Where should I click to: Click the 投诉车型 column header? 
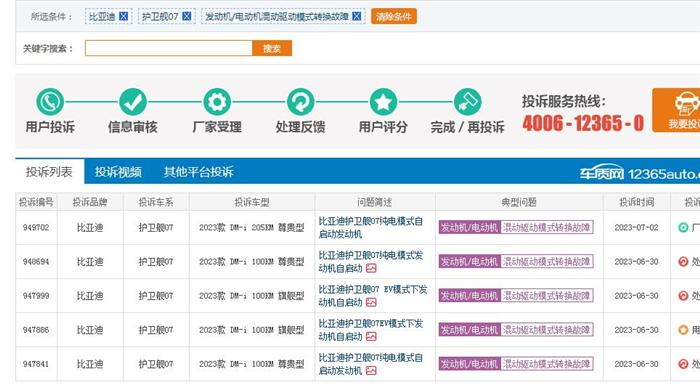[x=252, y=202]
